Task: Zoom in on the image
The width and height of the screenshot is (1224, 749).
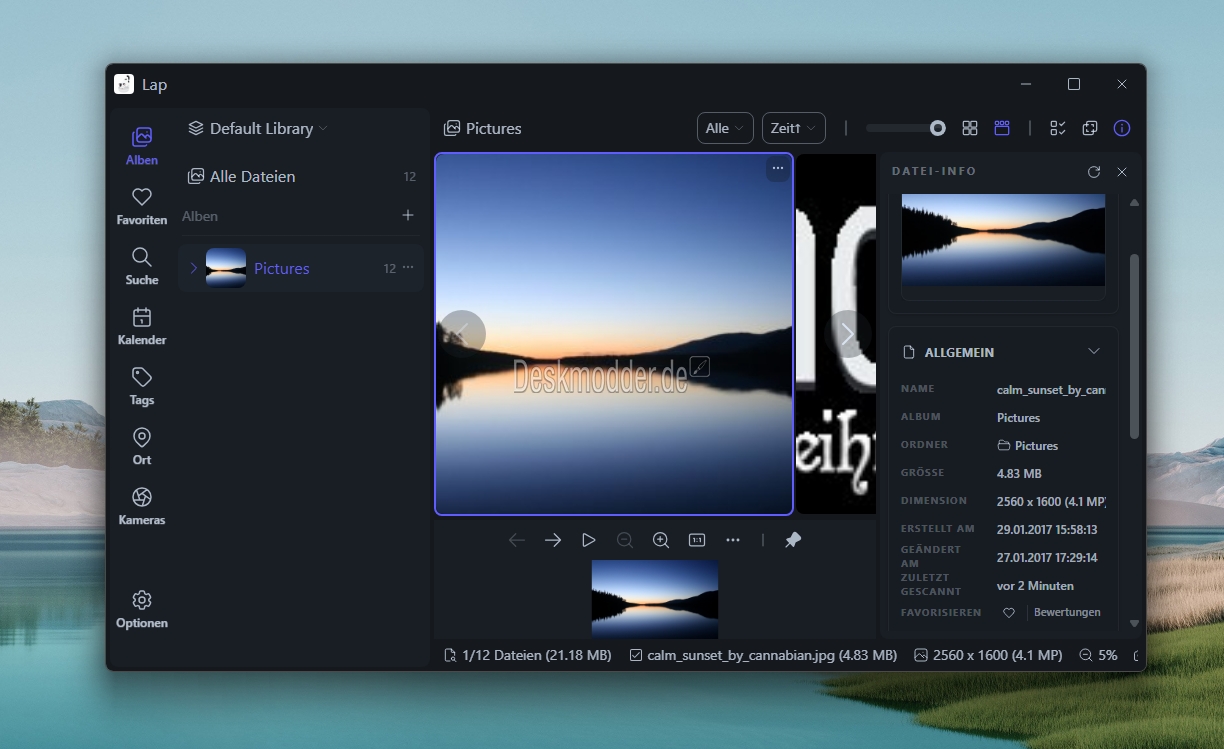Action: [661, 540]
